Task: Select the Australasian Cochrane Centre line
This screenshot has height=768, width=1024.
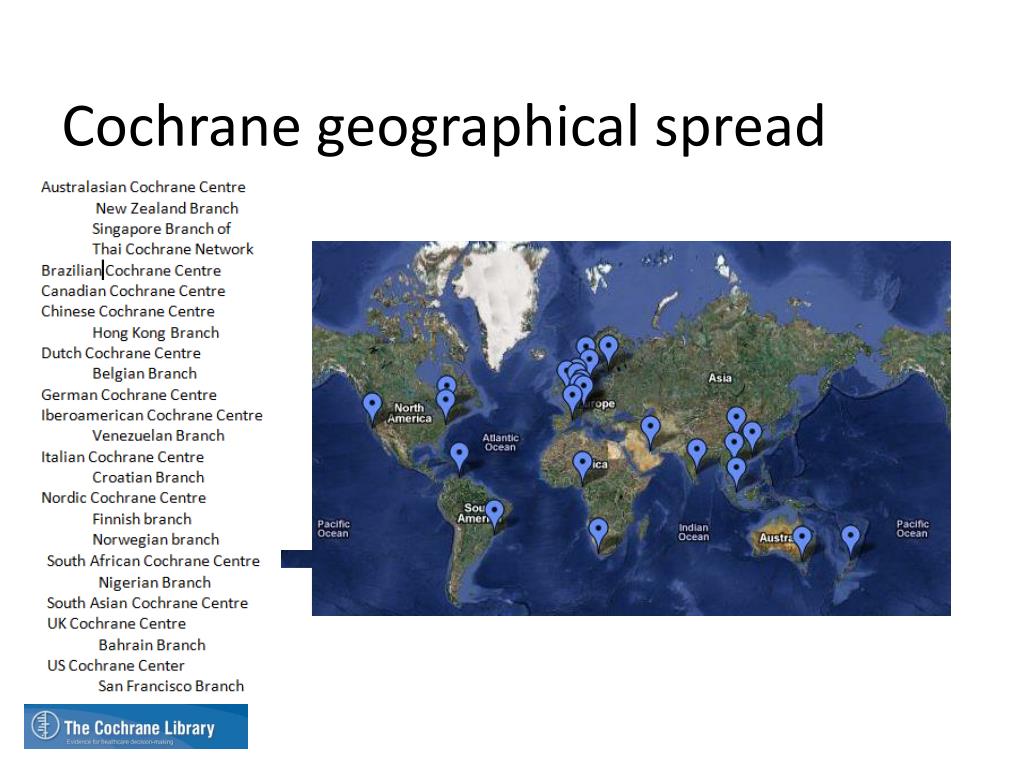Action: 143,187
